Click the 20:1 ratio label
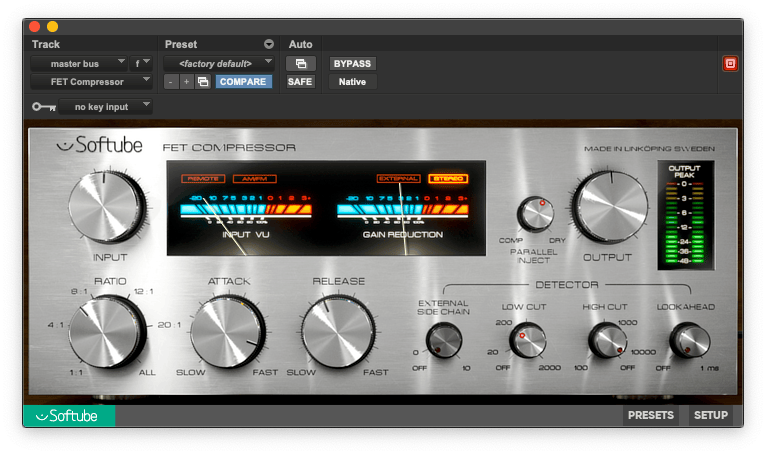 coord(170,325)
